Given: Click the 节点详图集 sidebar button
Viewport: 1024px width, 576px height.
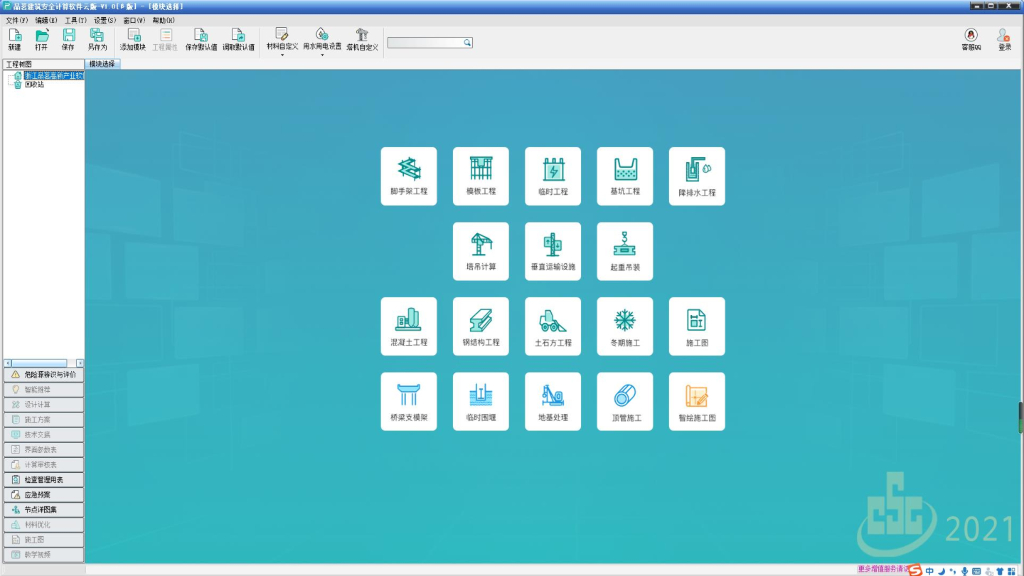Looking at the screenshot, I should coord(43,510).
